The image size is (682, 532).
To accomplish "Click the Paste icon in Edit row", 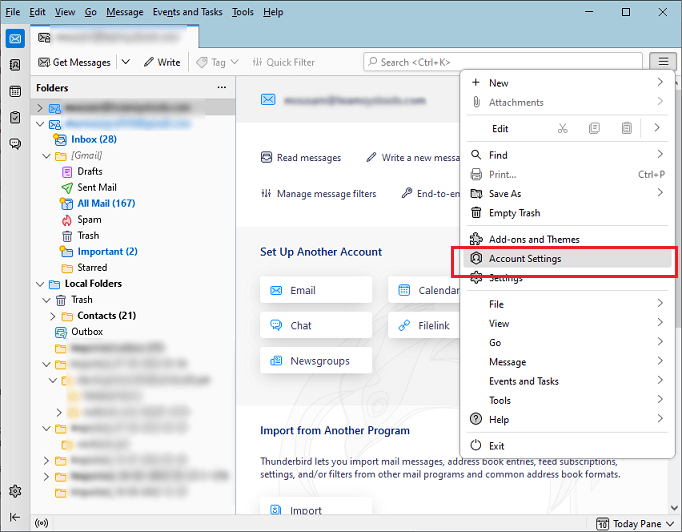I will 626,128.
